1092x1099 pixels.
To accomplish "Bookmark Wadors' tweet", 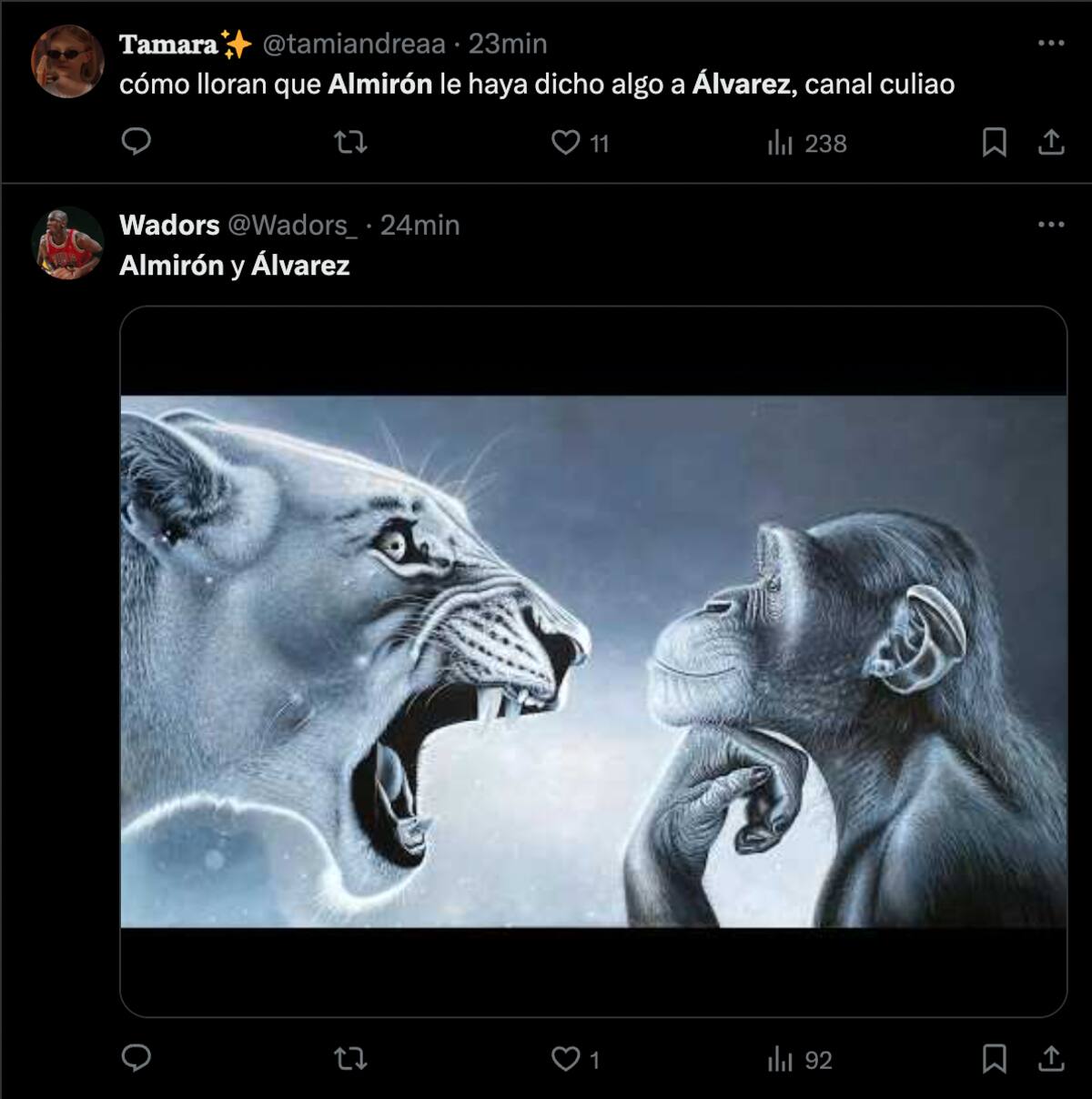I will click(x=994, y=1058).
